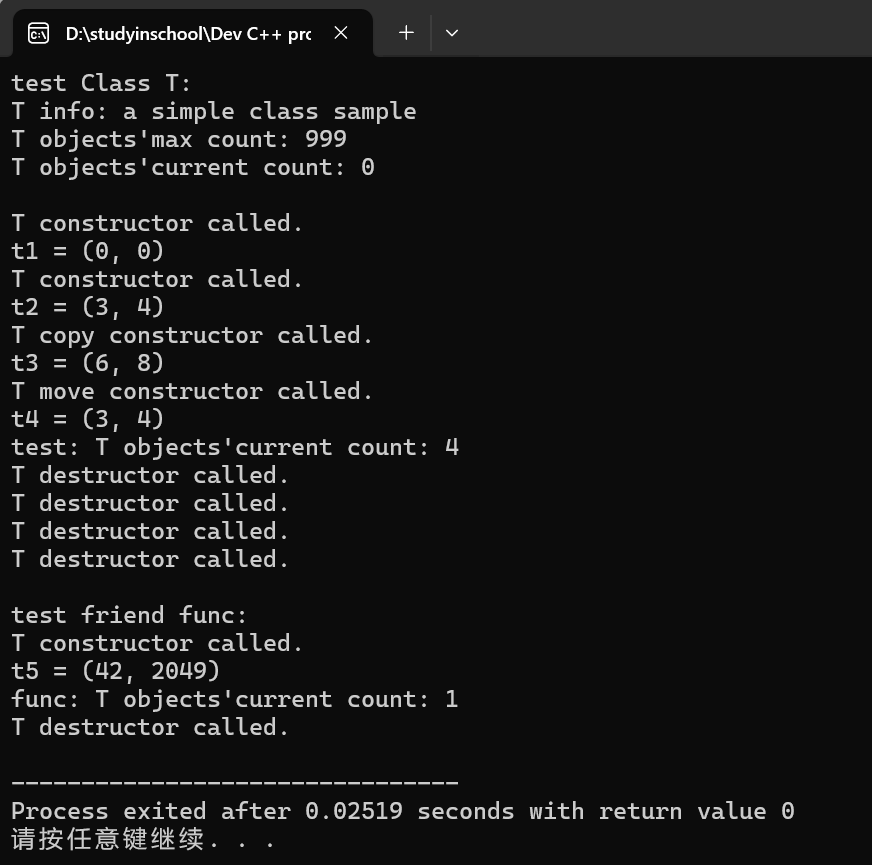Click the 'T info: a simple class sample' line
The height and width of the screenshot is (865, 872).
214,111
